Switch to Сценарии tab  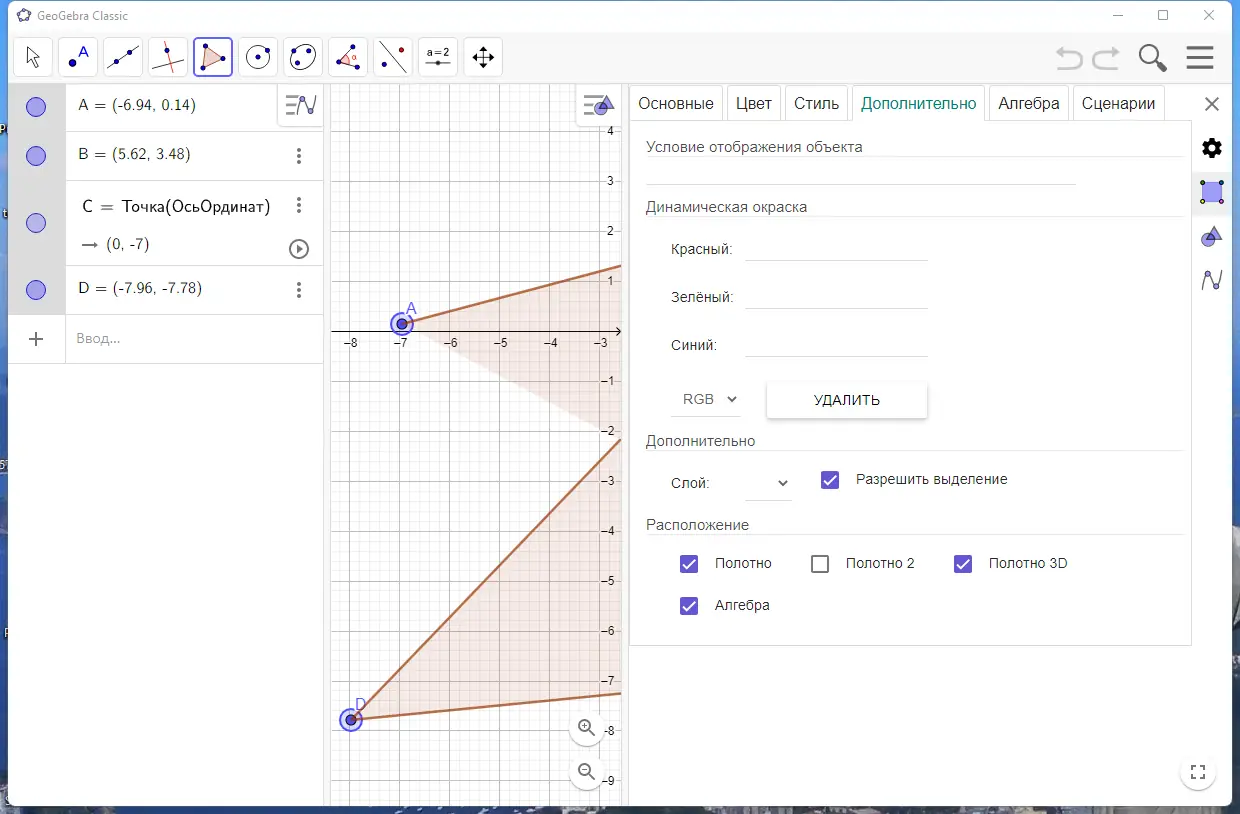(x=1118, y=103)
